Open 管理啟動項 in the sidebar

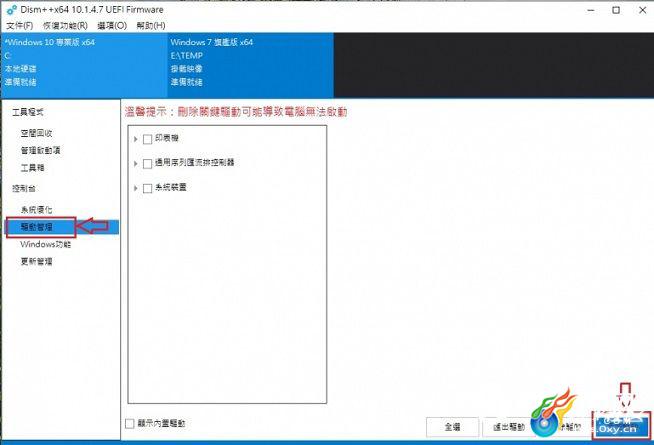40,150
